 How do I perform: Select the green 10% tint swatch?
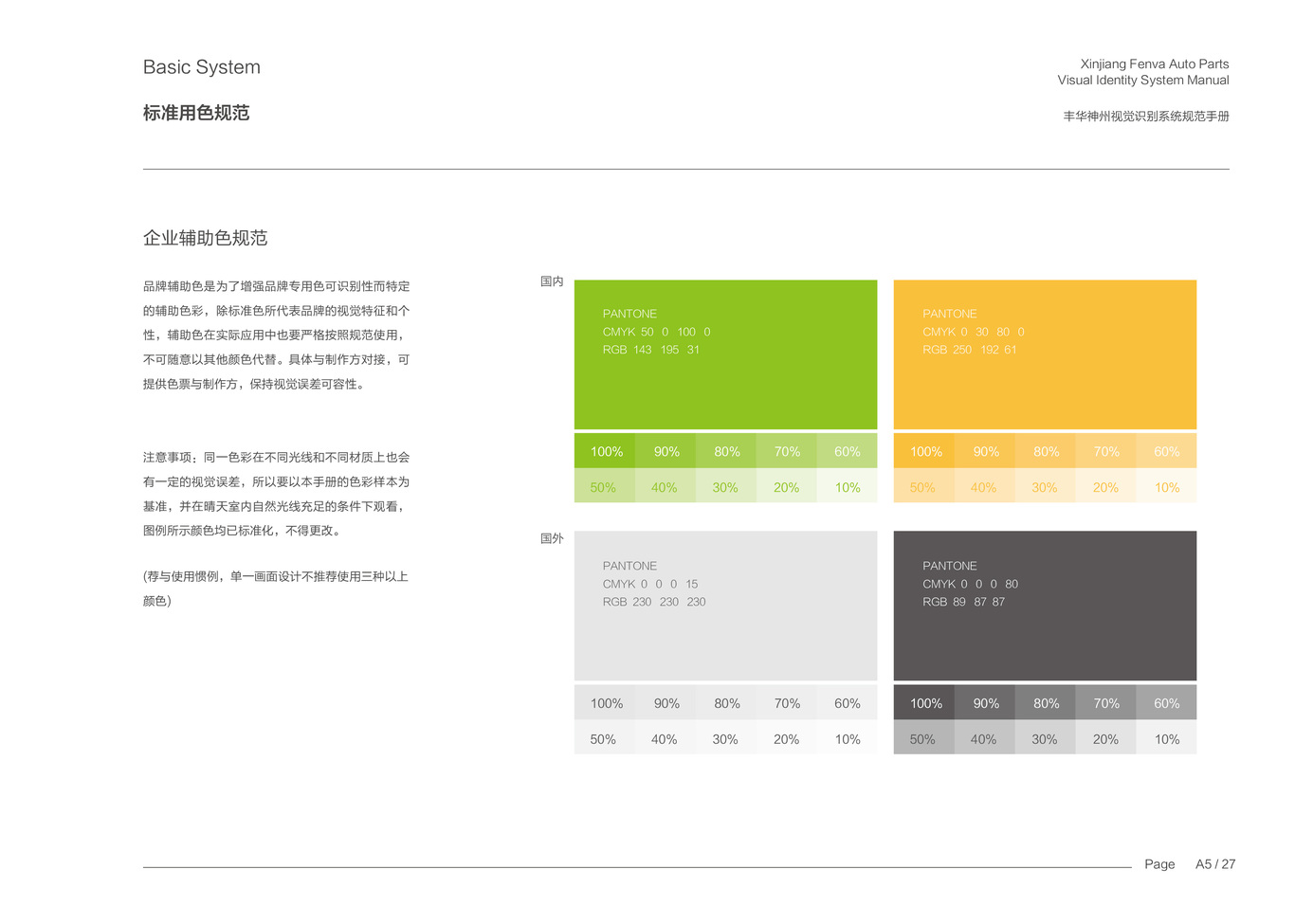pyautogui.click(x=847, y=486)
